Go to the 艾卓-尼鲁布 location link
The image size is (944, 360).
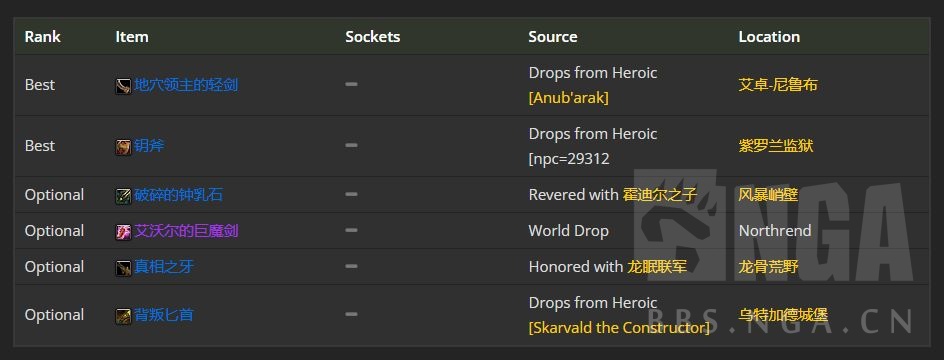tap(778, 85)
